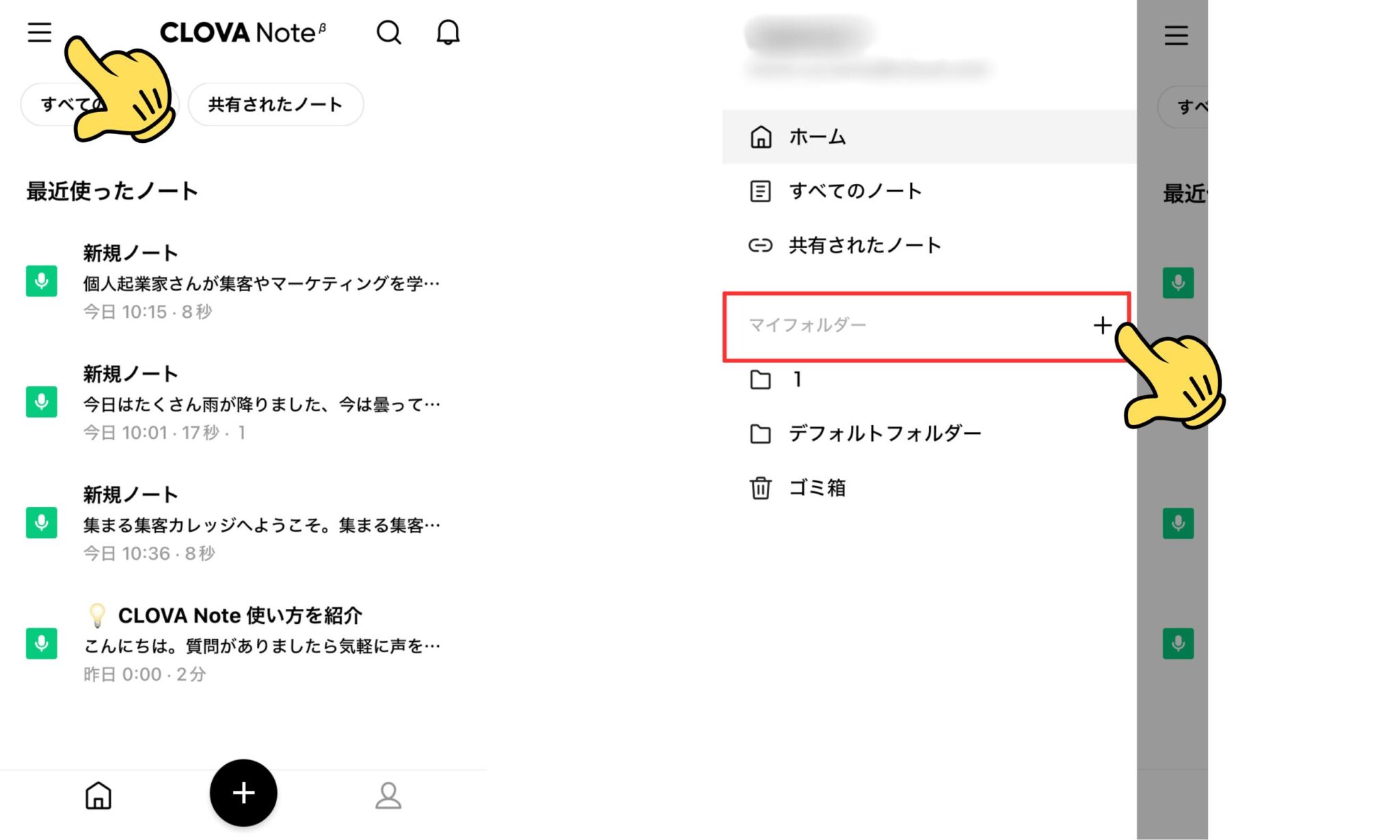Open notifications bell icon
Screen dimensions: 1400x840
(x=448, y=32)
